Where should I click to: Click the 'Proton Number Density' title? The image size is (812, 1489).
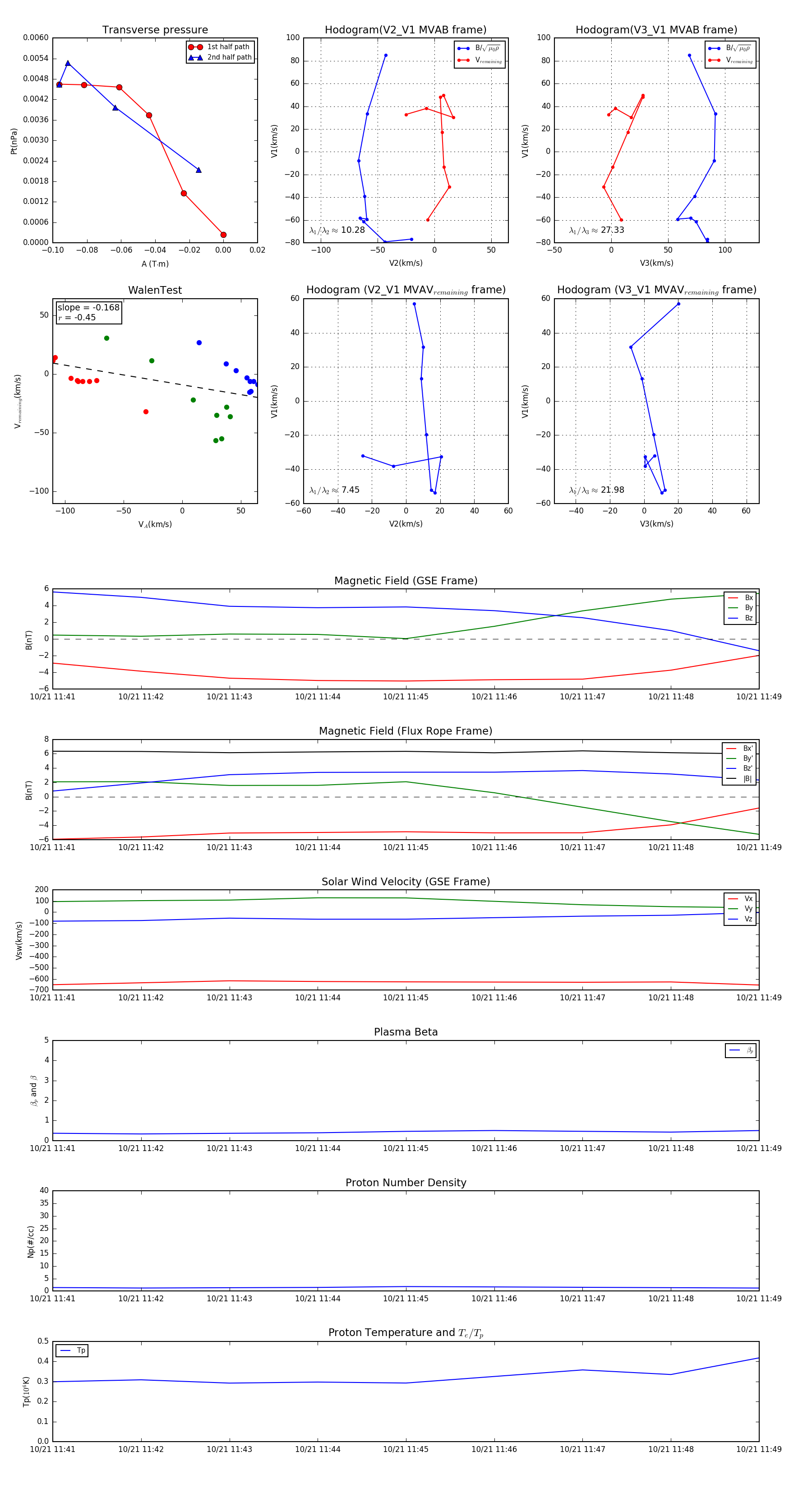click(x=406, y=1183)
